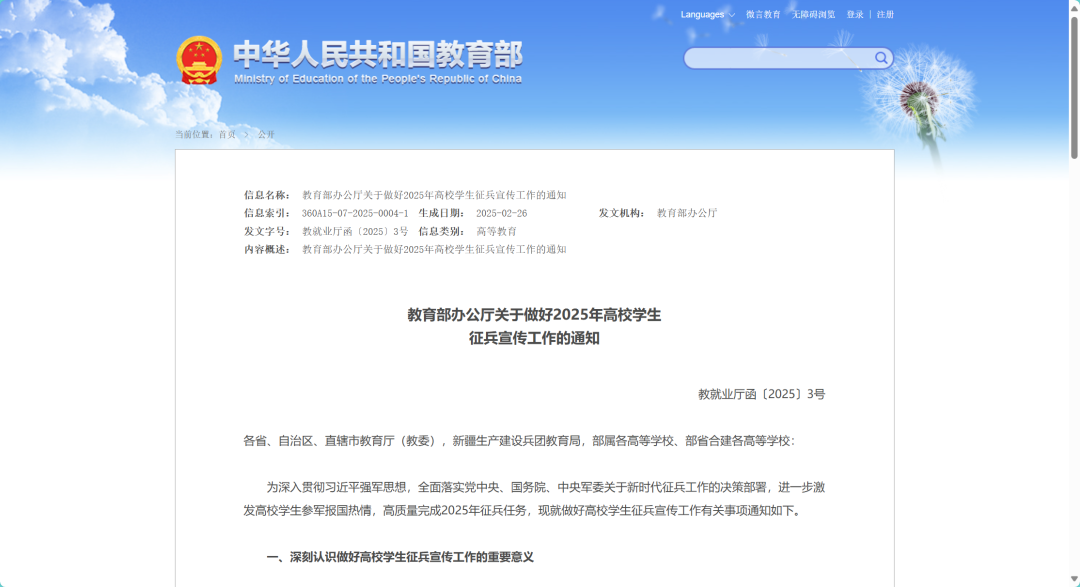The height and width of the screenshot is (587, 1080).
Task: Click the 中华人民共和国教育部 site title
Action: [377, 54]
